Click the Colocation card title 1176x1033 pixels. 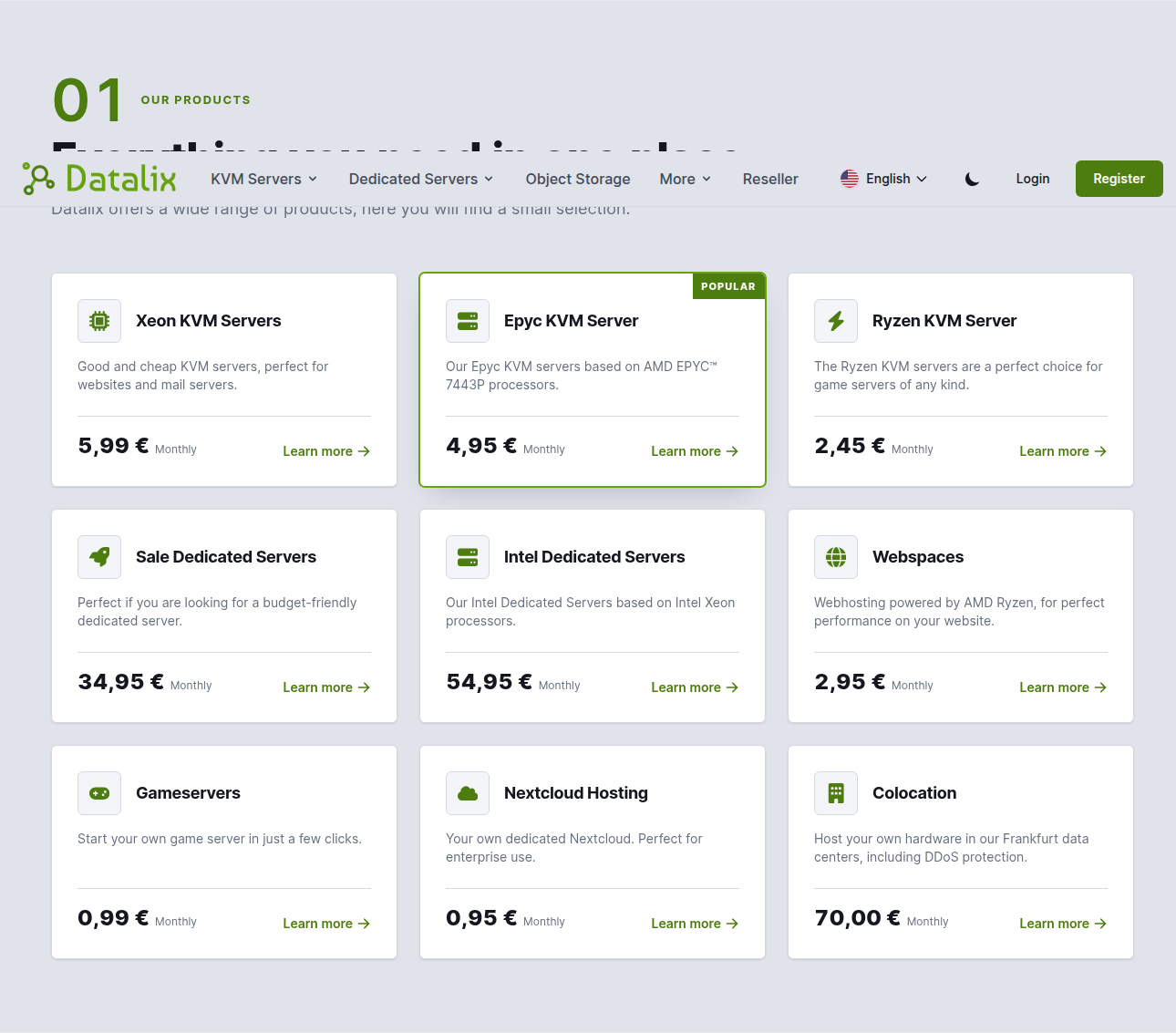pos(914,793)
